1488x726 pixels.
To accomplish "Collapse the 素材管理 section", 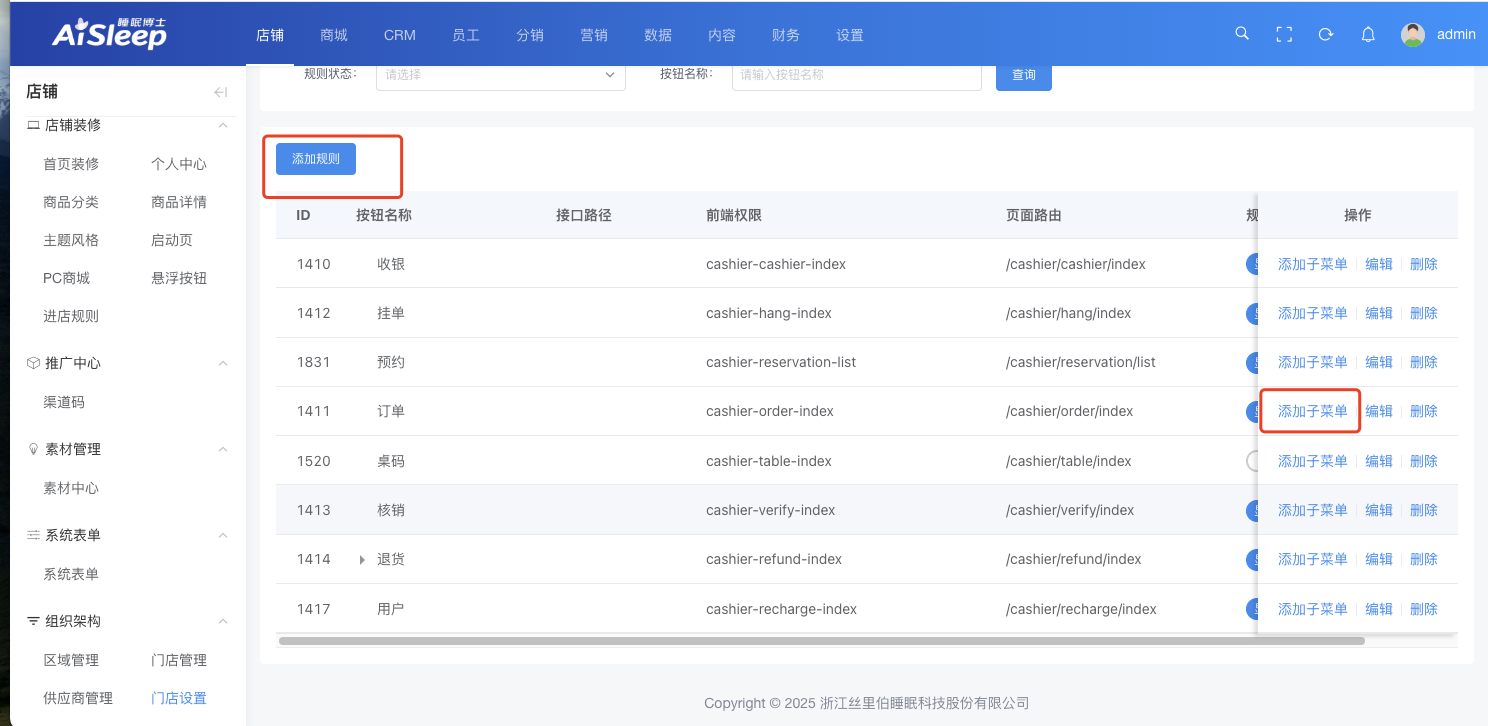I will [223, 449].
